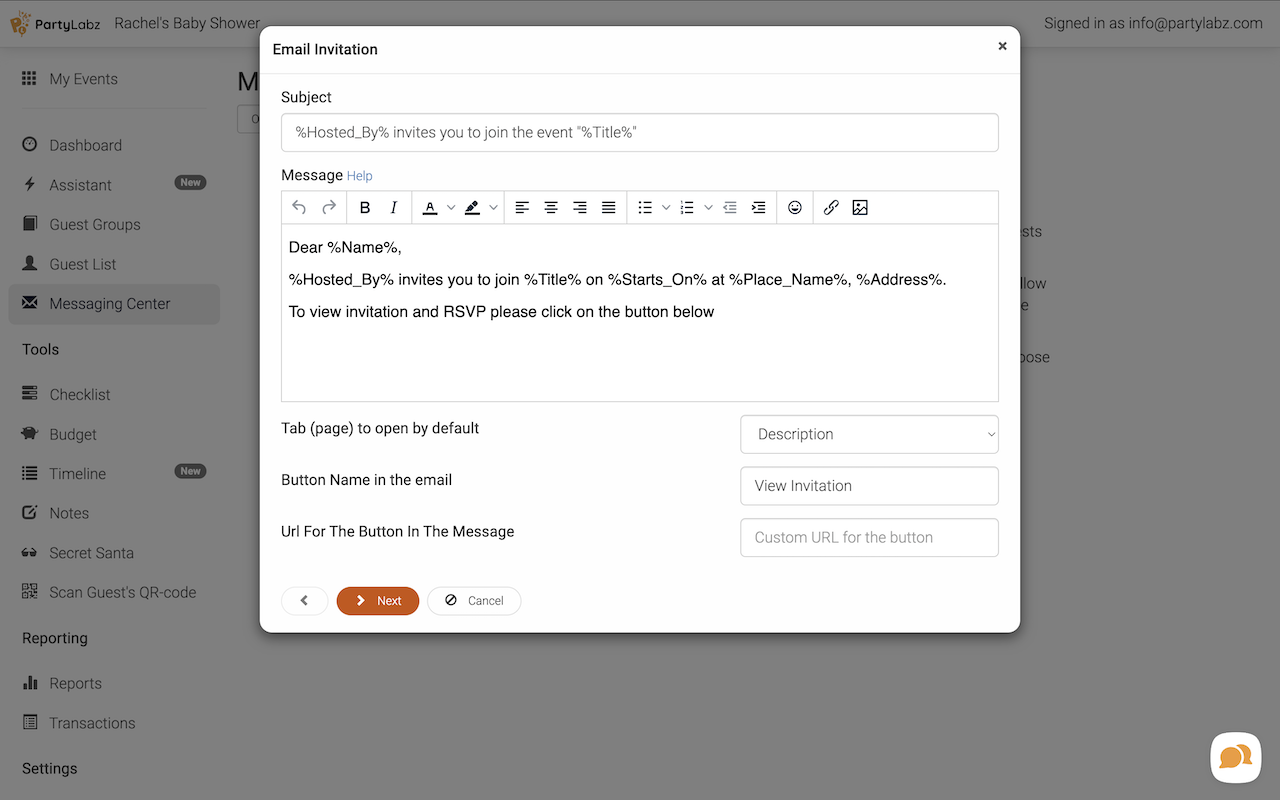
Task: Apply italic formatting to the message text
Action: [x=394, y=208]
